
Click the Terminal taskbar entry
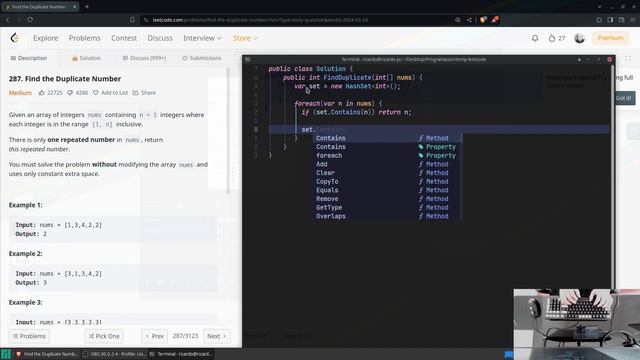click(x=181, y=354)
